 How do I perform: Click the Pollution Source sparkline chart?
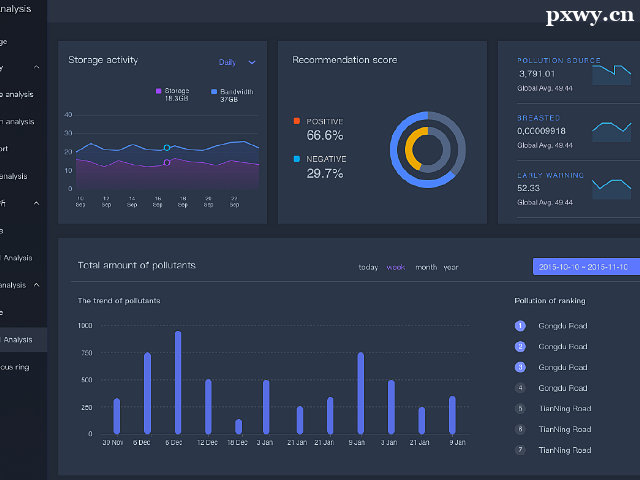click(x=611, y=74)
